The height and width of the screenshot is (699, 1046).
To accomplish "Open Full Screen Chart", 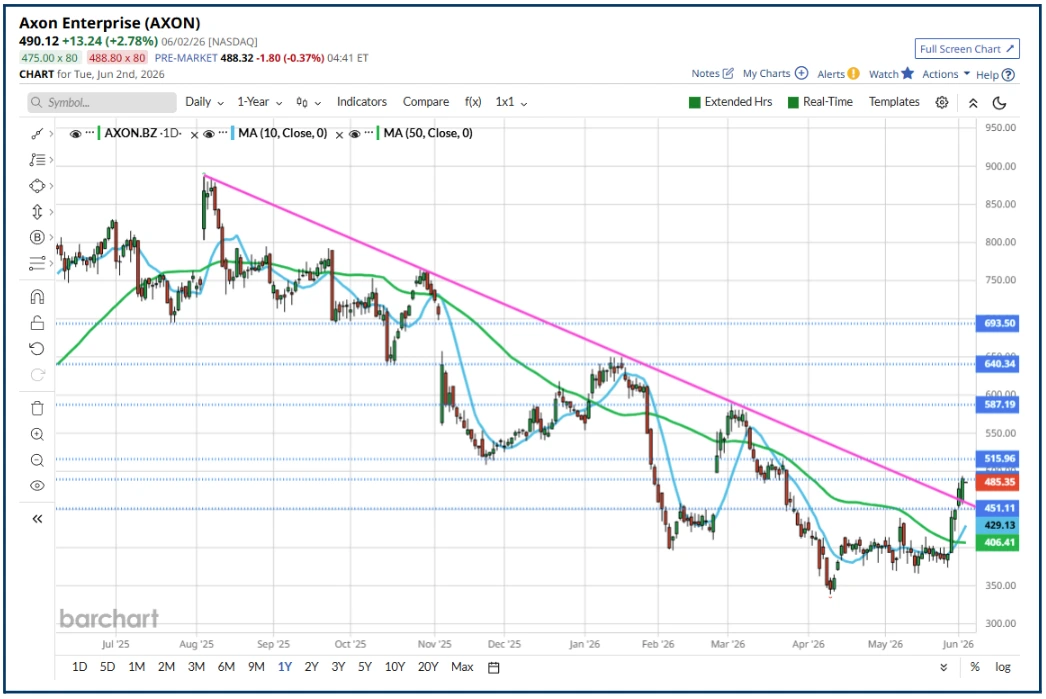I will (x=967, y=49).
